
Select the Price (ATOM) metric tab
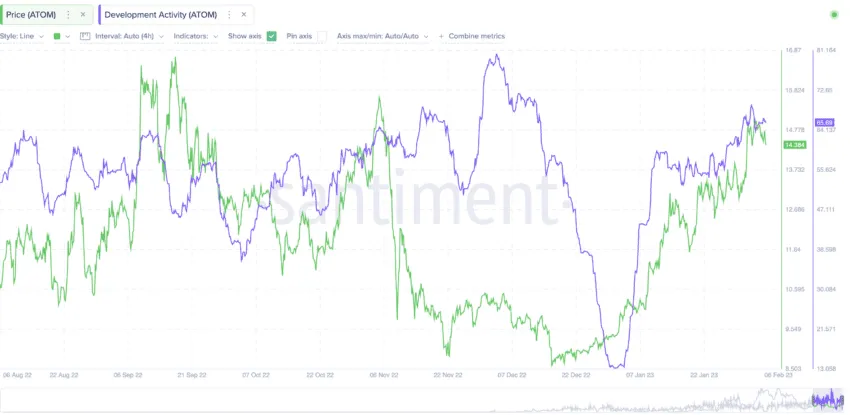coord(31,15)
